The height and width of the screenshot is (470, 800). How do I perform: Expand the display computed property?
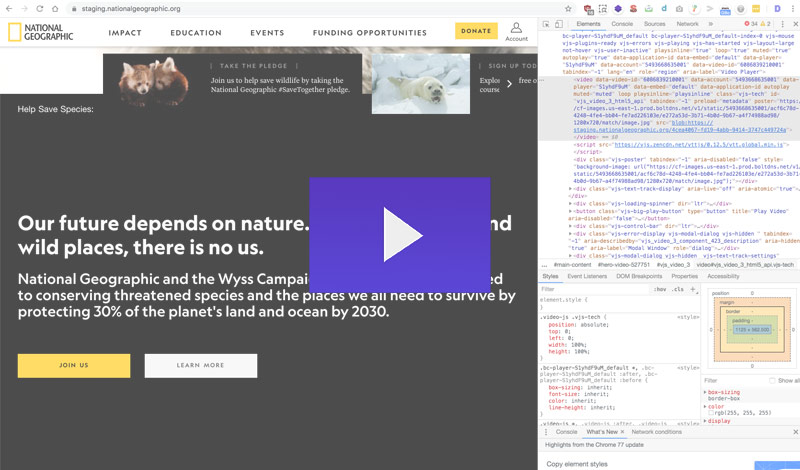[x=706, y=420]
